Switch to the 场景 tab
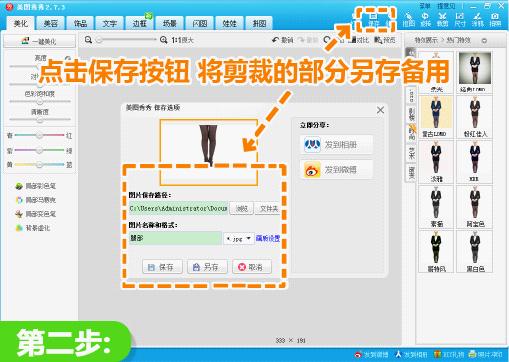This screenshot has width=509, height=362. pyautogui.click(x=169, y=23)
